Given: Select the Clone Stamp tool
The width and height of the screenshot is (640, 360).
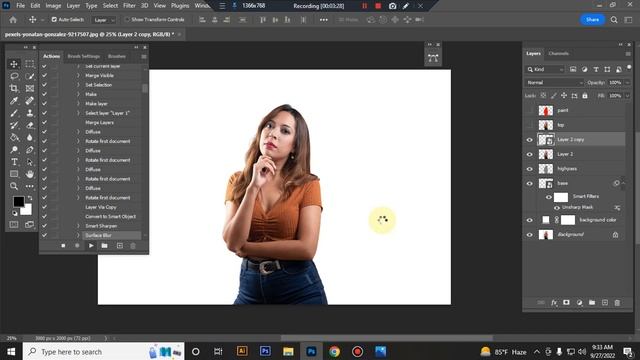Looking at the screenshot, I should coord(30,113).
